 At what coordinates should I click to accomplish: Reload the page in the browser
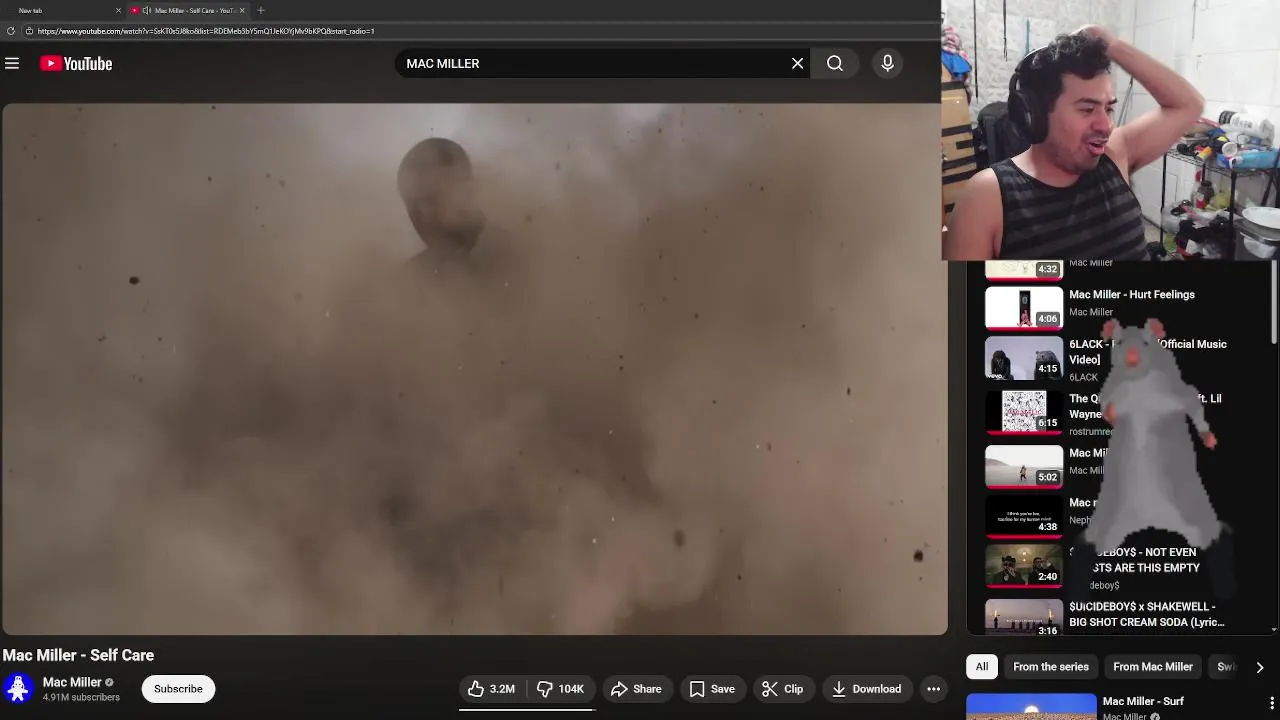[x=10, y=31]
